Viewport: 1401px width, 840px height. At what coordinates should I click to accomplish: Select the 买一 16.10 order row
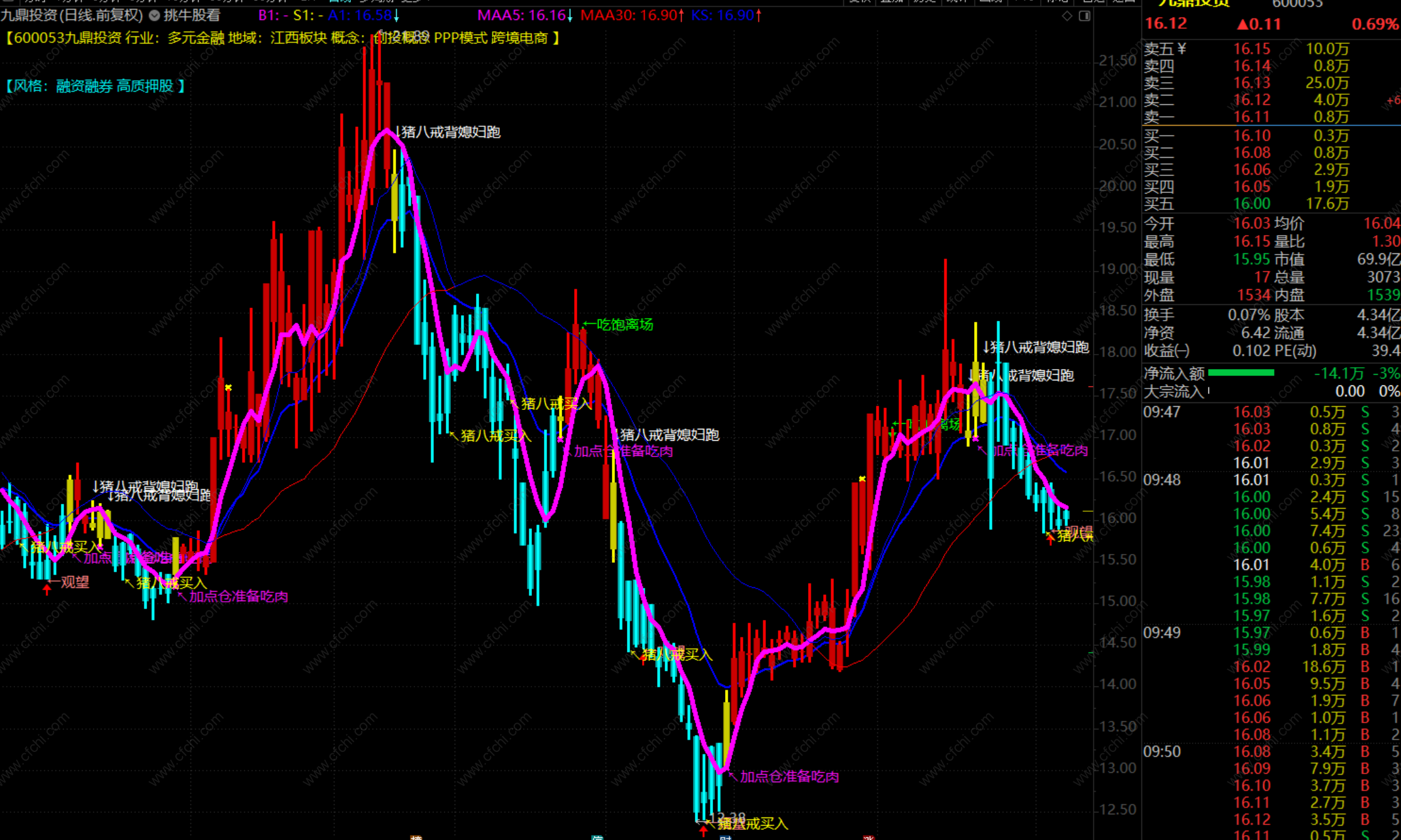click(1251, 136)
